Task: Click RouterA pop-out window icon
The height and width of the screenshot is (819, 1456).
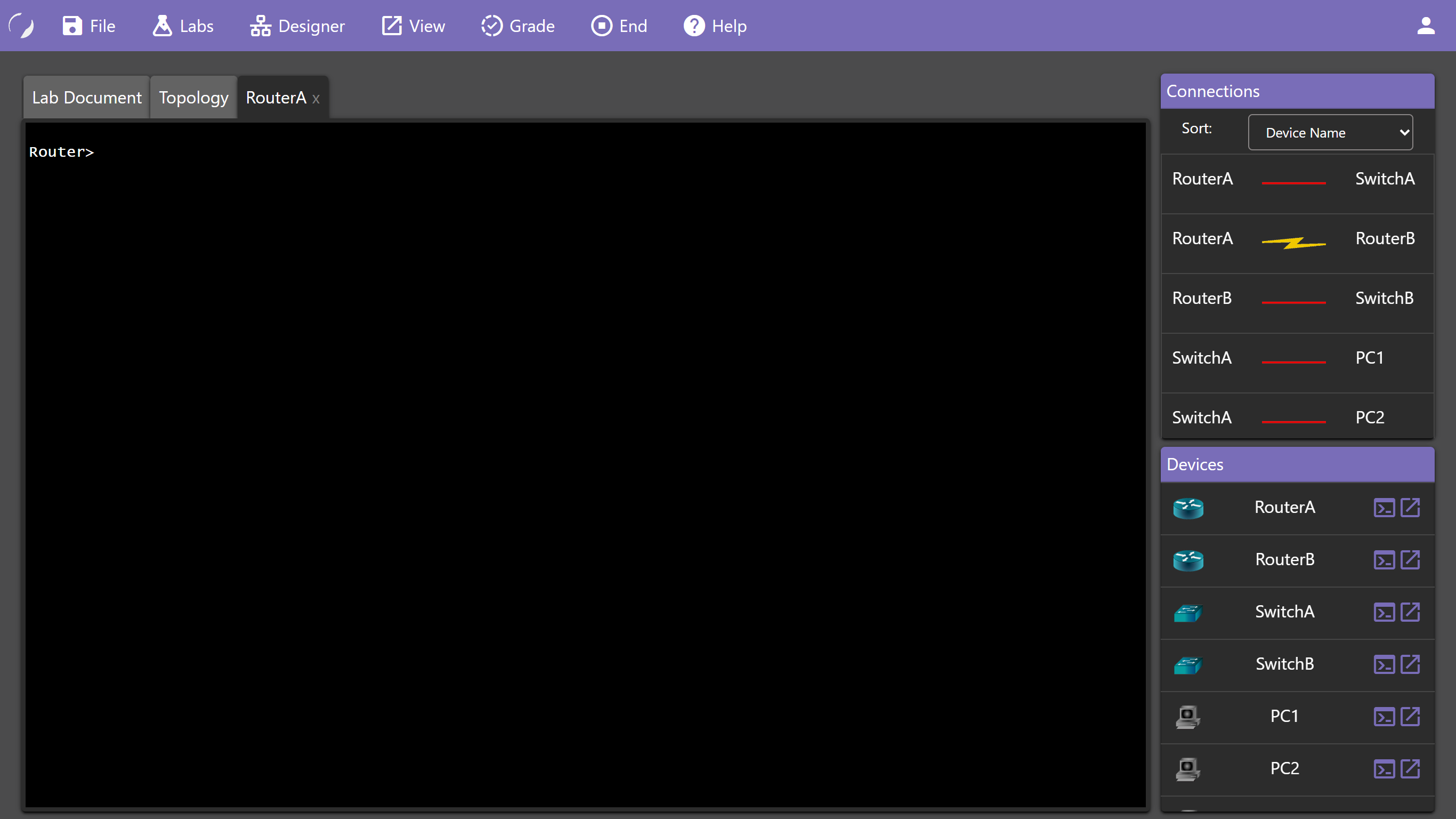Action: [1410, 508]
